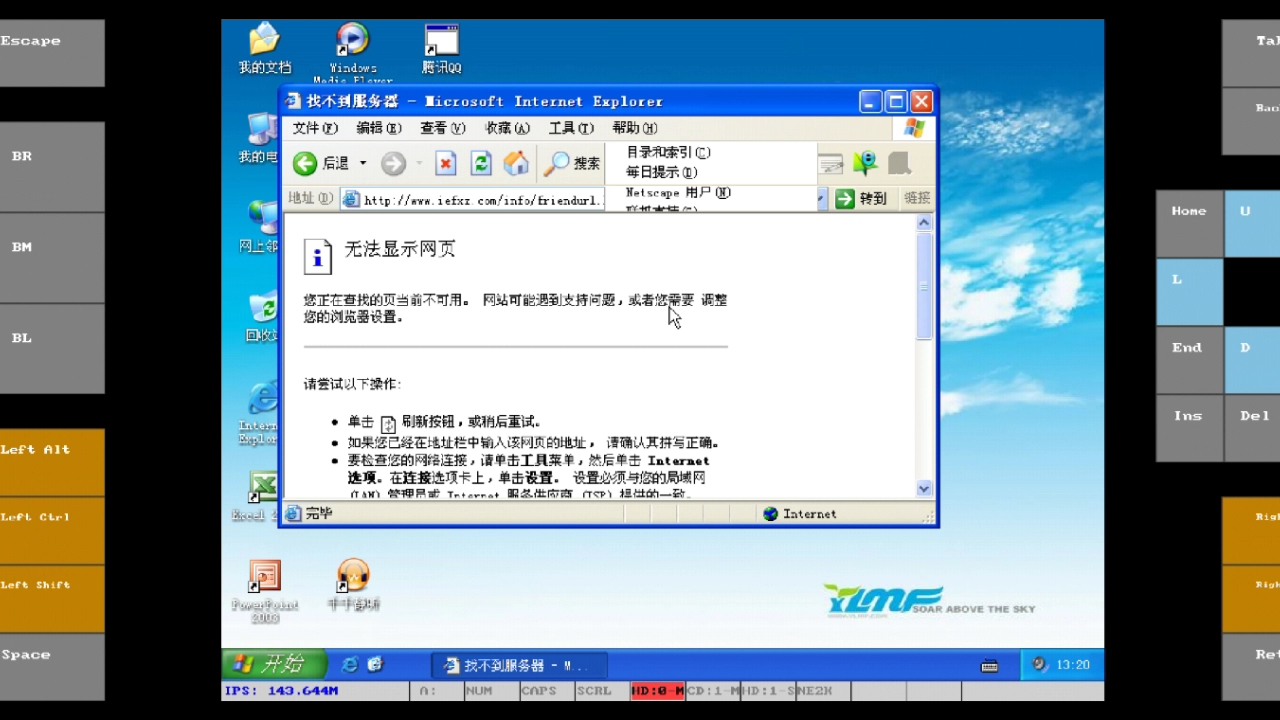This screenshot has height=720, width=1280.
Task: Select the Internet Explorer desktop icon
Action: coord(260,412)
